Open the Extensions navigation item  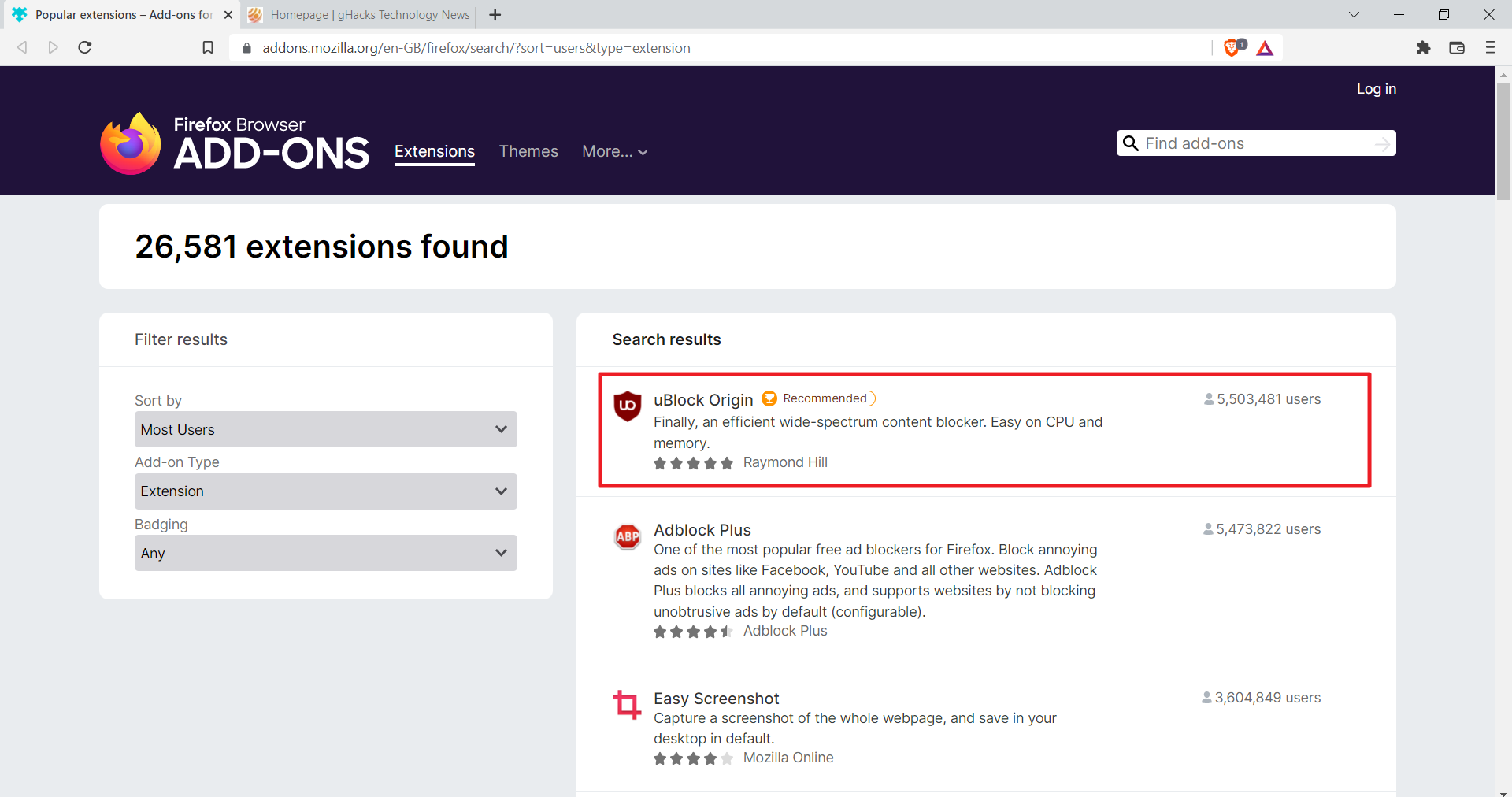[435, 151]
